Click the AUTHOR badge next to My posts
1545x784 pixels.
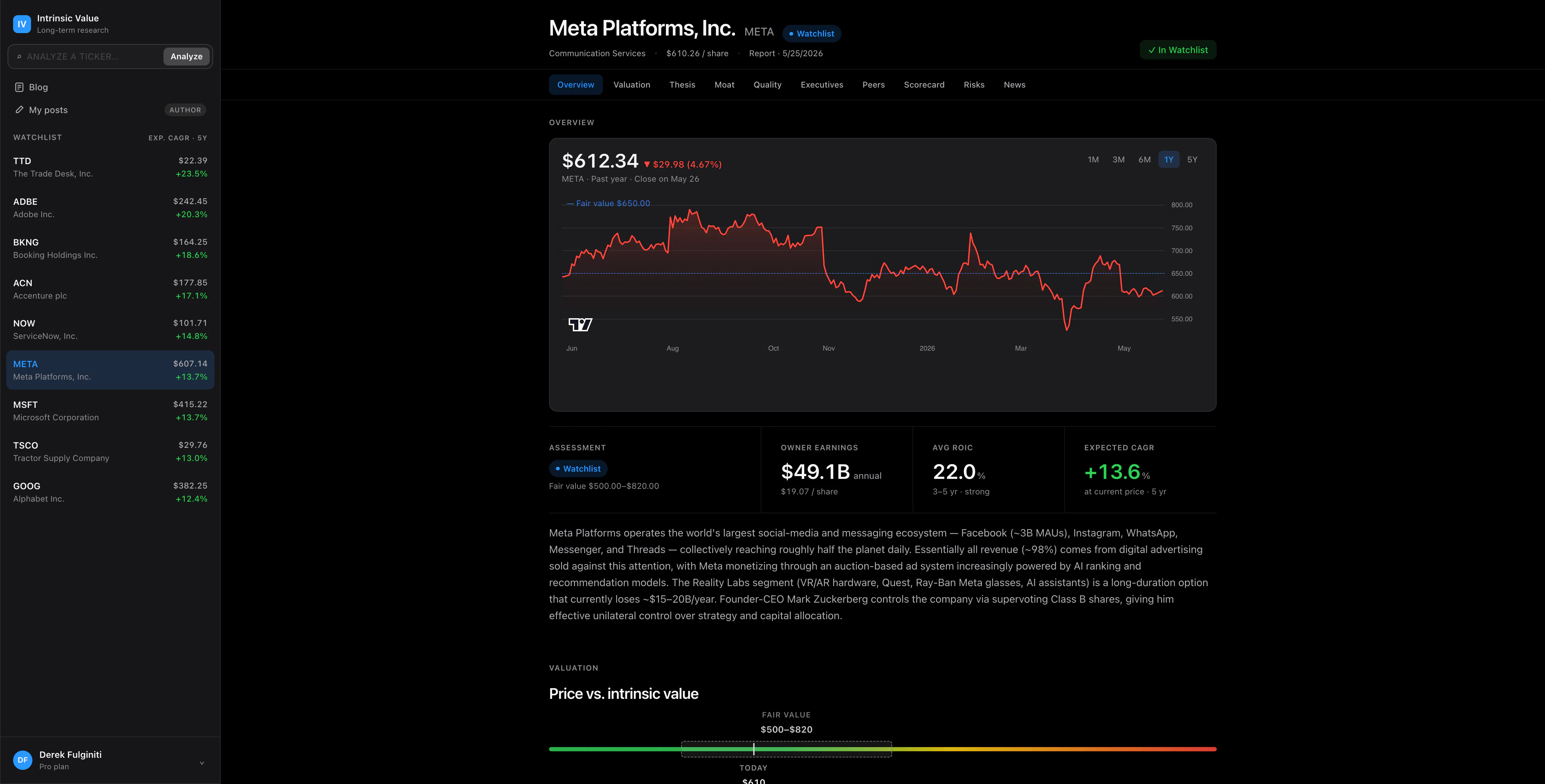pyautogui.click(x=185, y=110)
